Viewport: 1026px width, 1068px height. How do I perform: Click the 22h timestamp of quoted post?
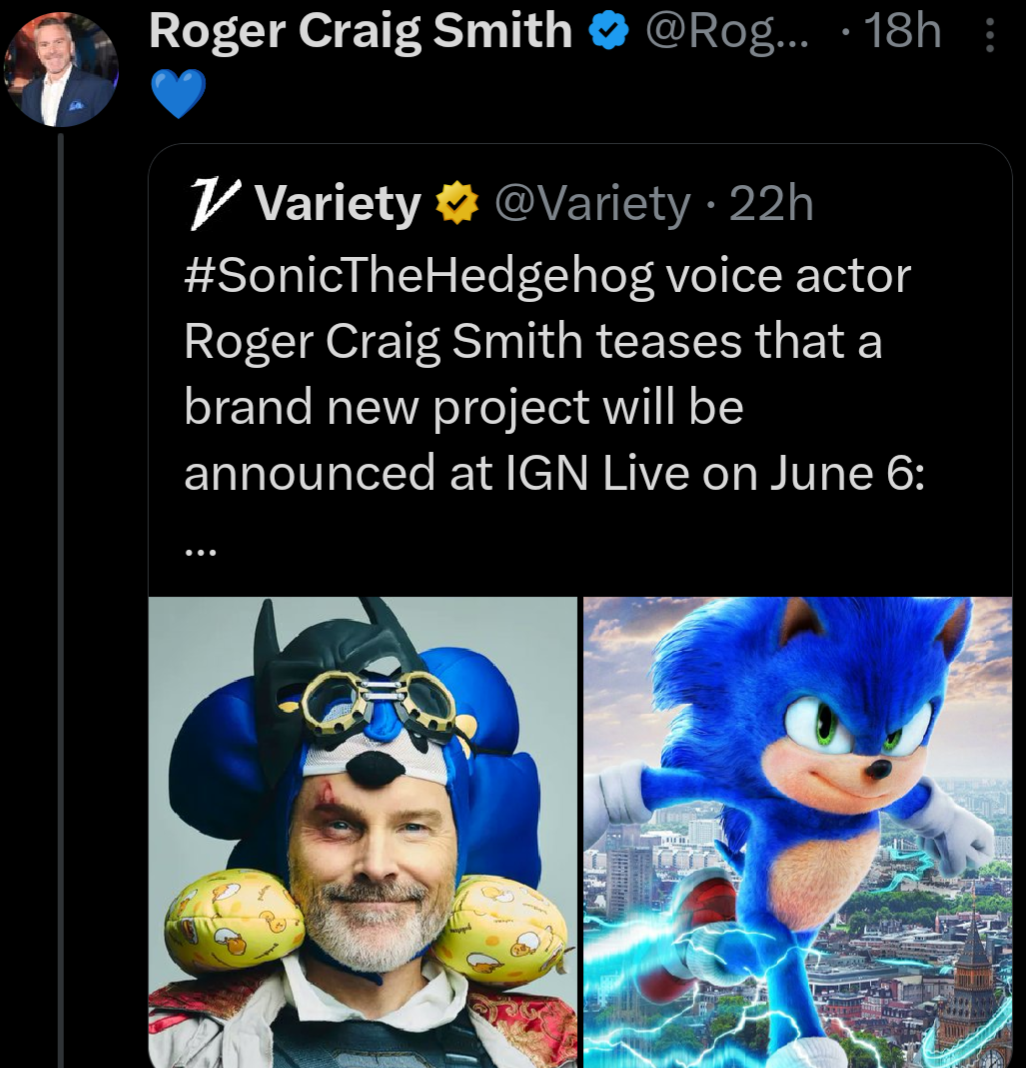click(771, 204)
